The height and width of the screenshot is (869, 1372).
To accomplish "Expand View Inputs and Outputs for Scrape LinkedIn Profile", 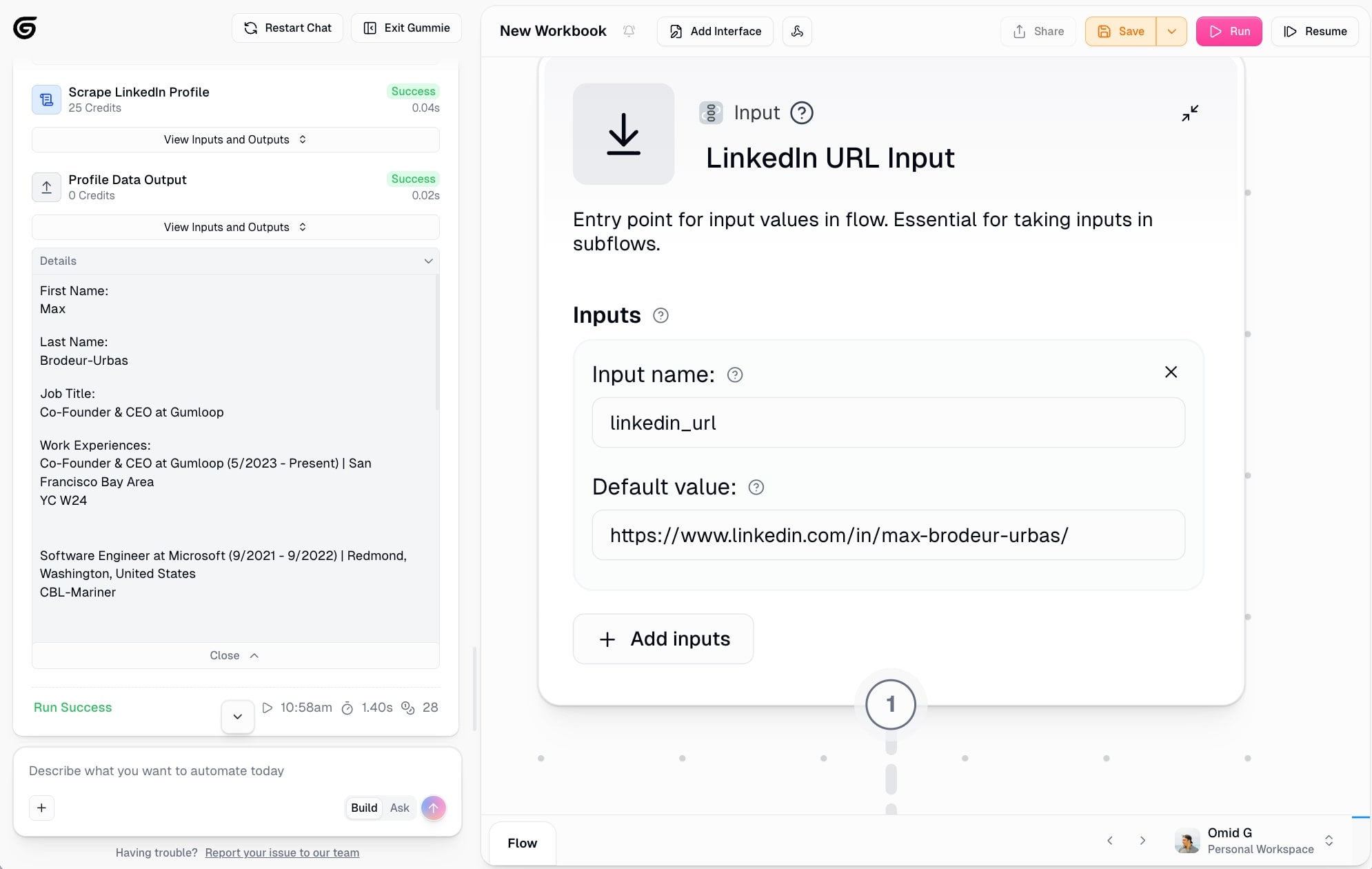I will pyautogui.click(x=234, y=139).
